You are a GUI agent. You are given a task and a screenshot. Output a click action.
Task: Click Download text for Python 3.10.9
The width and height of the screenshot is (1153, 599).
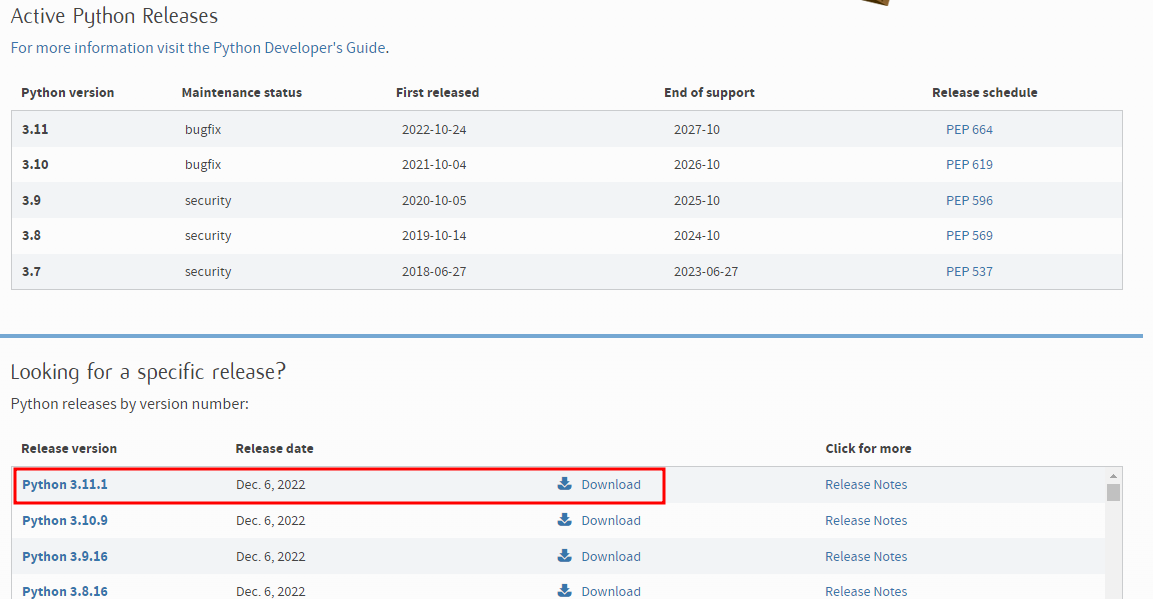(611, 520)
